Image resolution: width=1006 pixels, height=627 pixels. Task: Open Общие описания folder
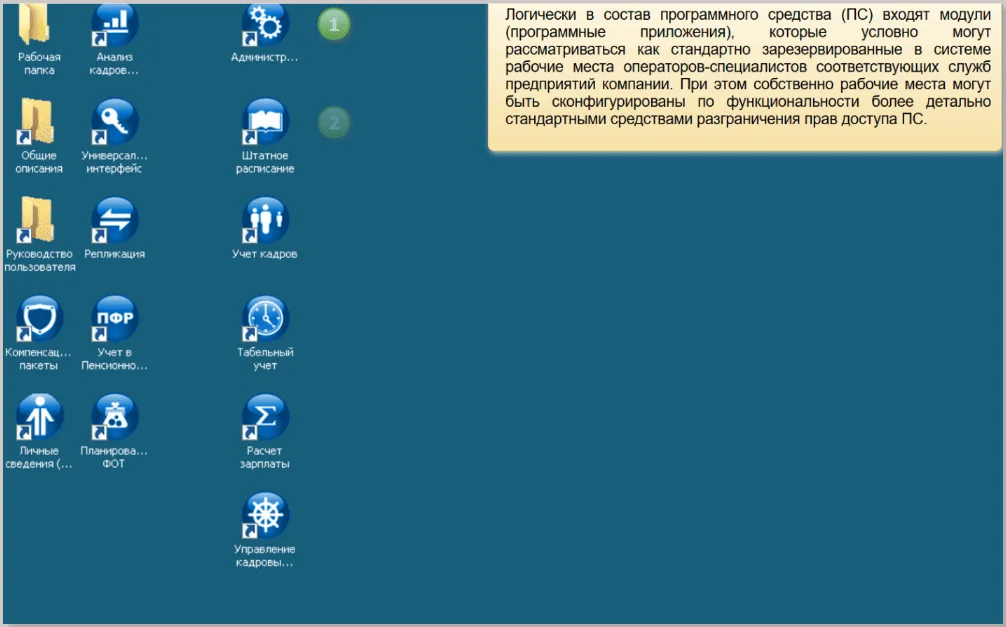37,122
